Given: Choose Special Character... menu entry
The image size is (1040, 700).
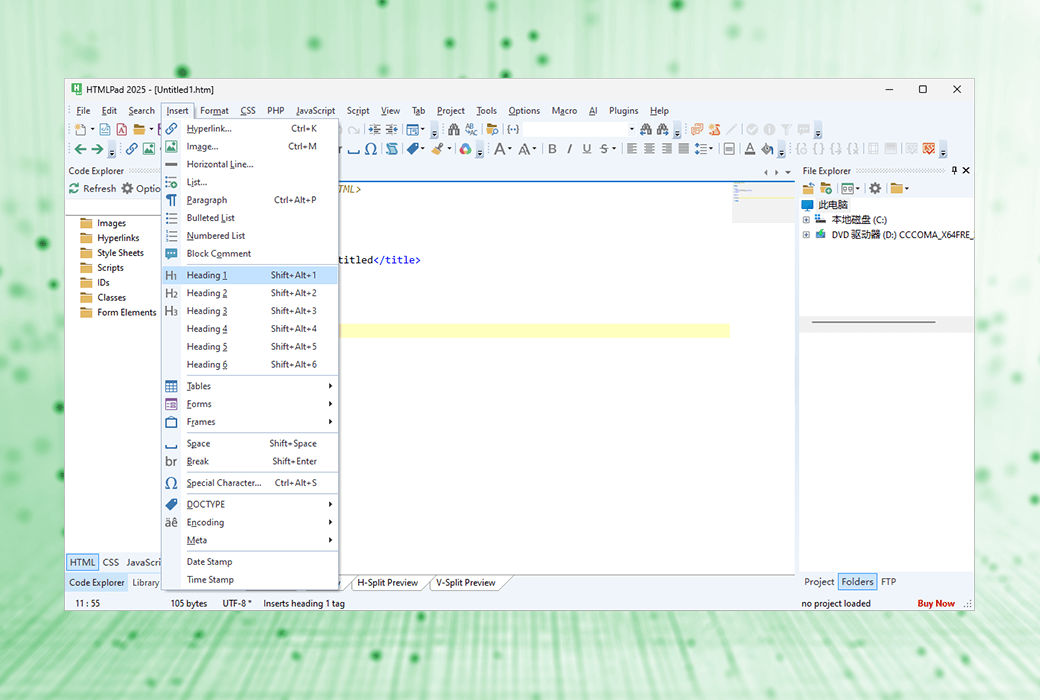Looking at the screenshot, I should click(250, 483).
